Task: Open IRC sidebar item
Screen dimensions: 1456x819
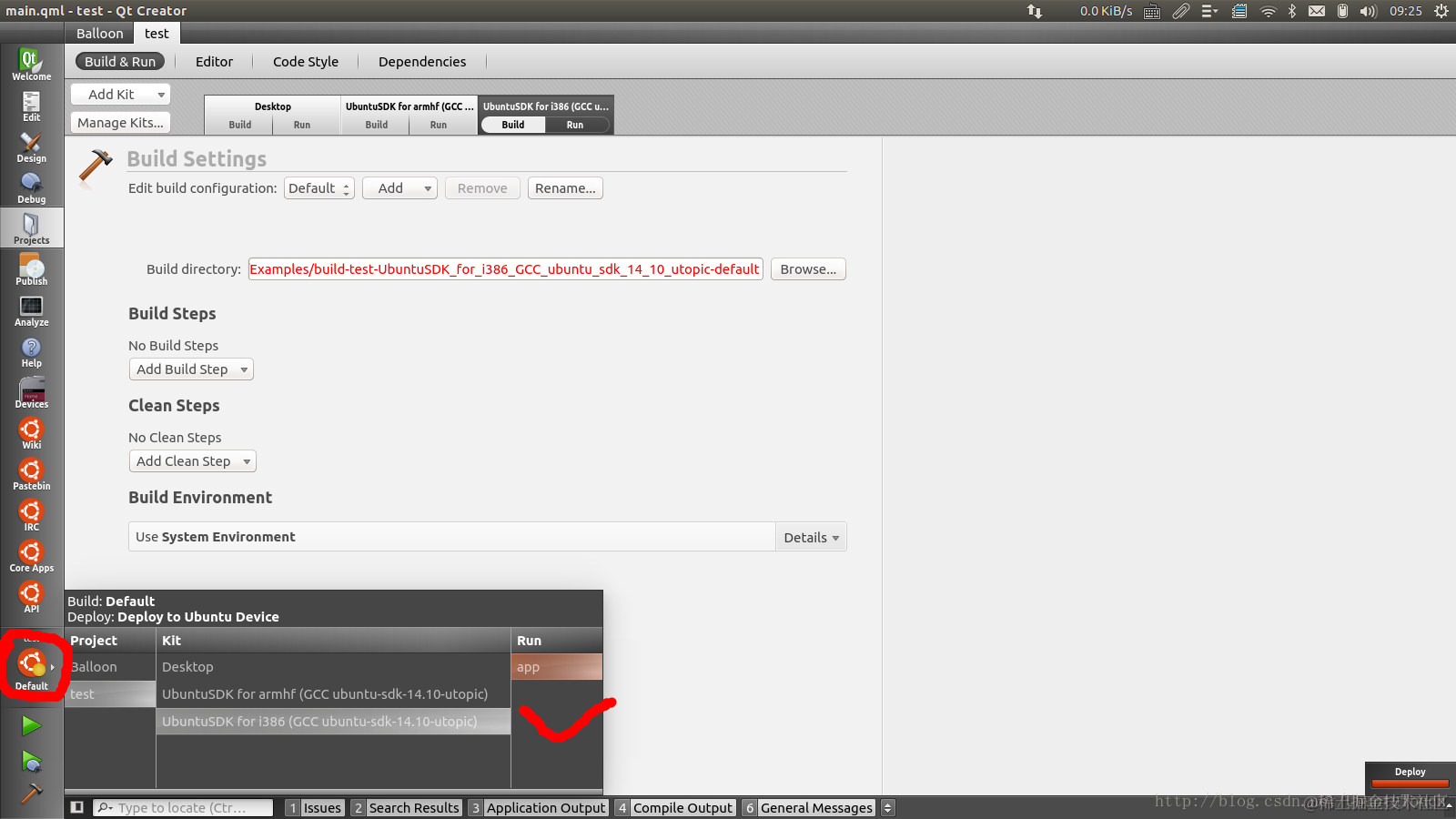Action: click(31, 516)
